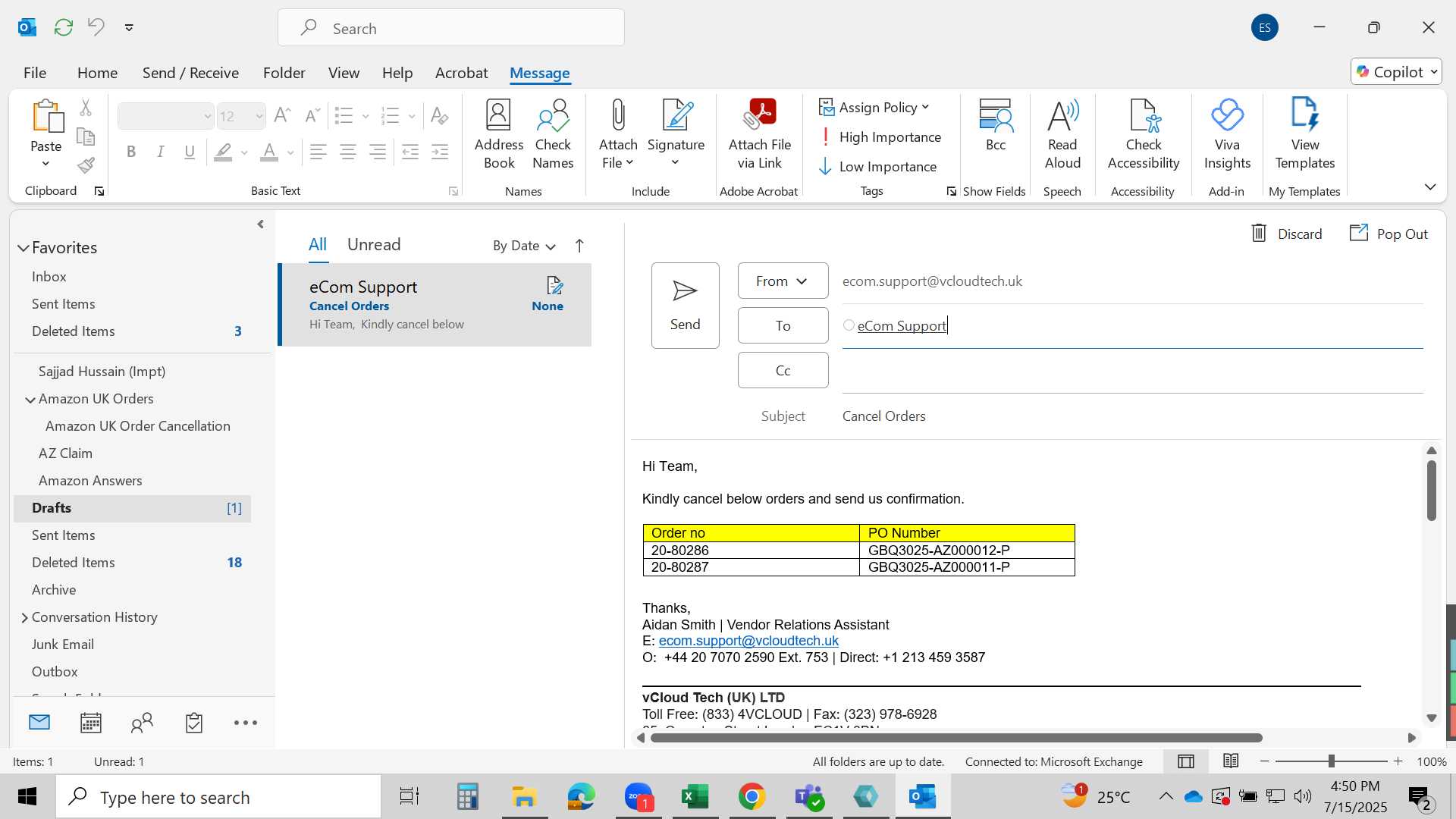Expand Assign Policy dropdown
The image size is (1456, 819).
tap(875, 108)
